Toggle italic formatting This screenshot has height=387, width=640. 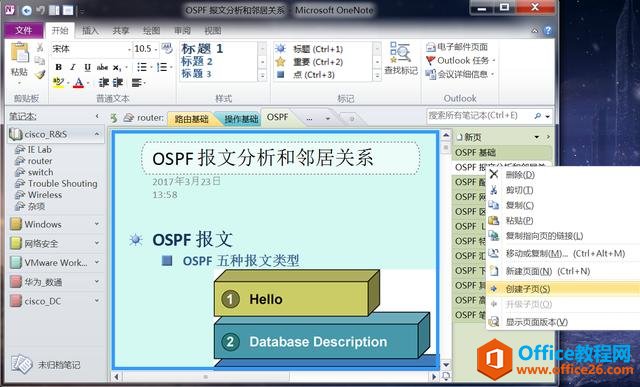click(73, 67)
